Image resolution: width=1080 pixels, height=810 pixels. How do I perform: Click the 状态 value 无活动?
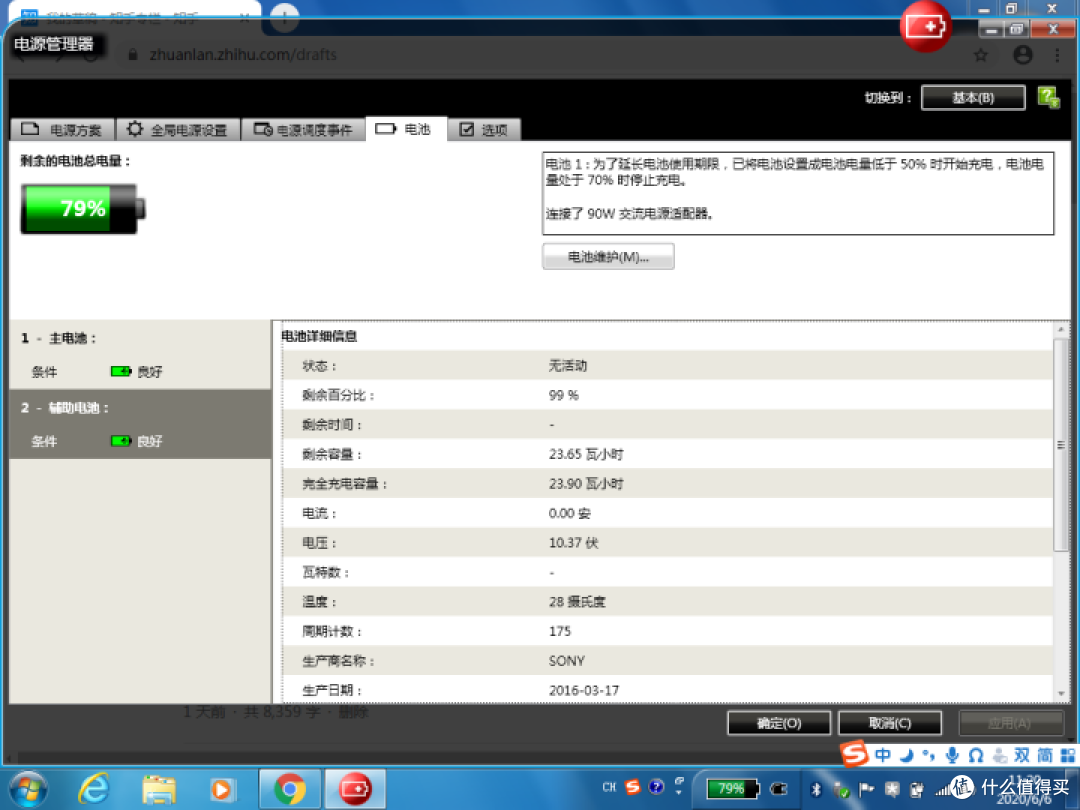(x=568, y=366)
